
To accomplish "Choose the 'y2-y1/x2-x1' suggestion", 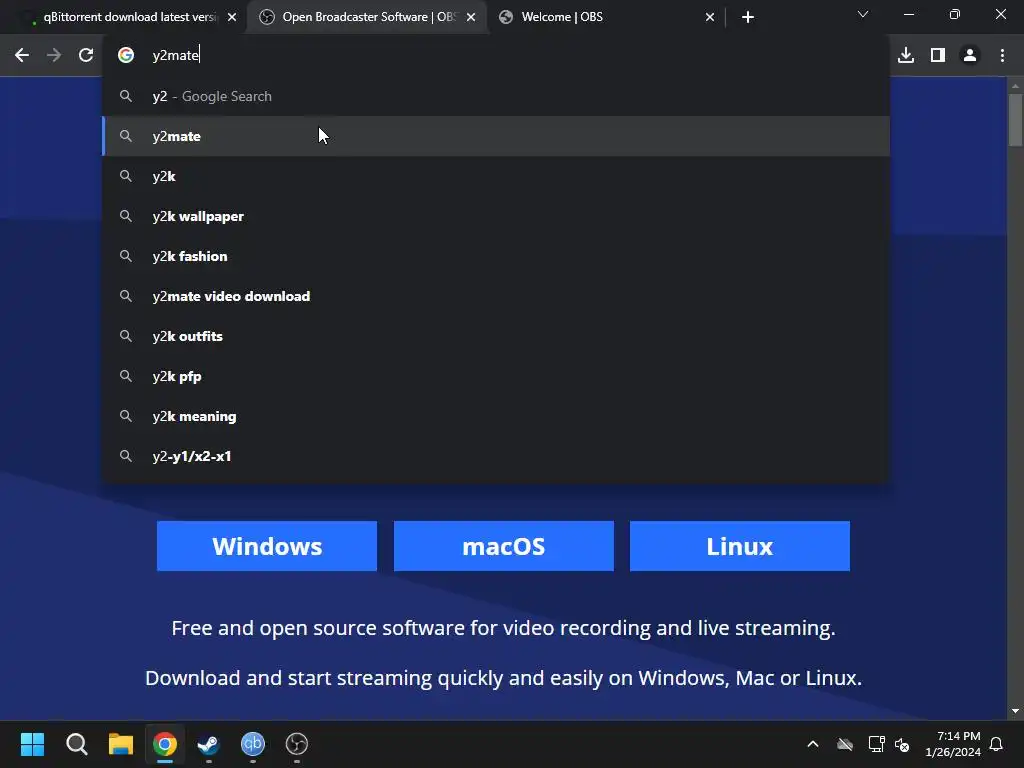I will point(496,456).
